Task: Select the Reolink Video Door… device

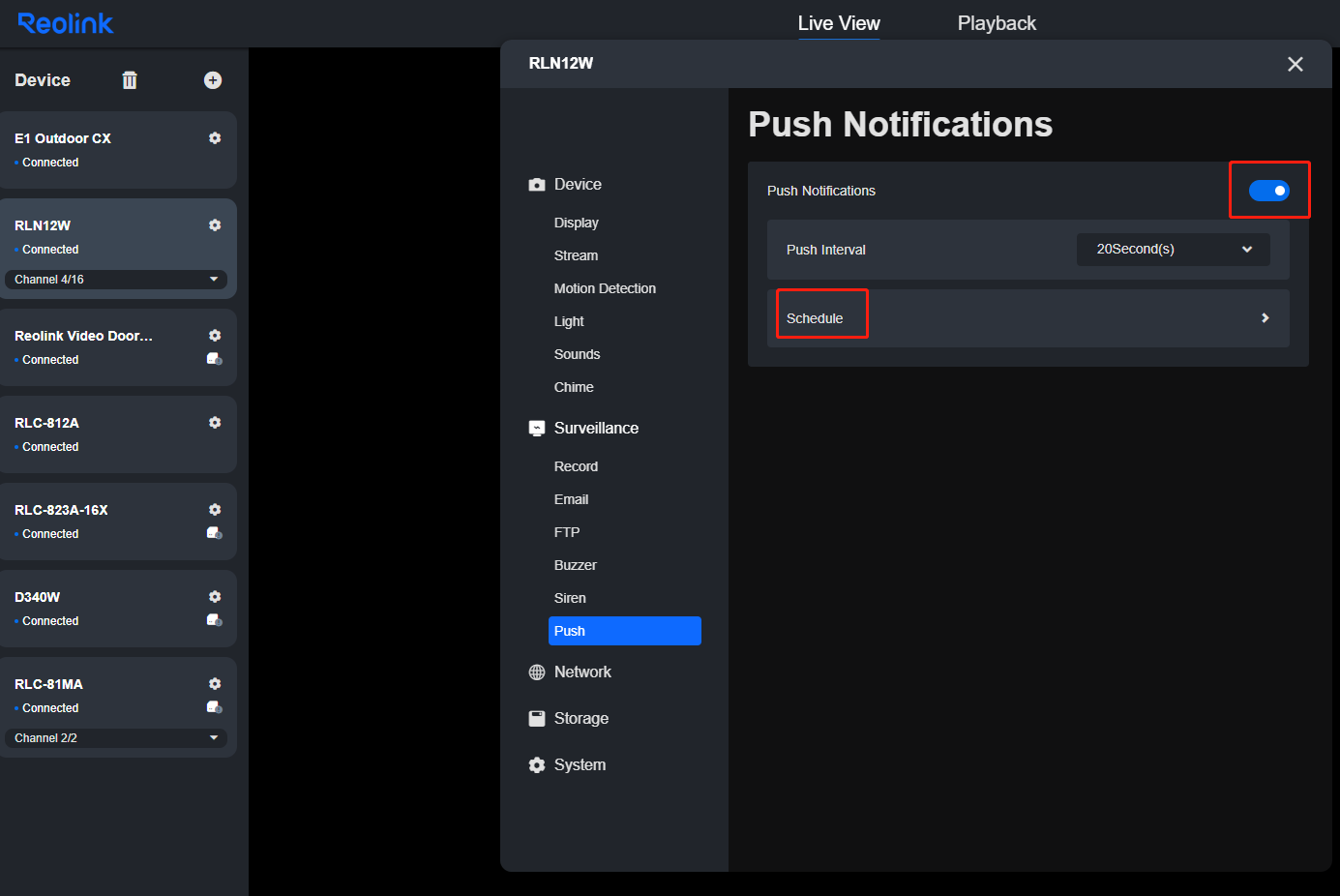Action: pos(116,347)
